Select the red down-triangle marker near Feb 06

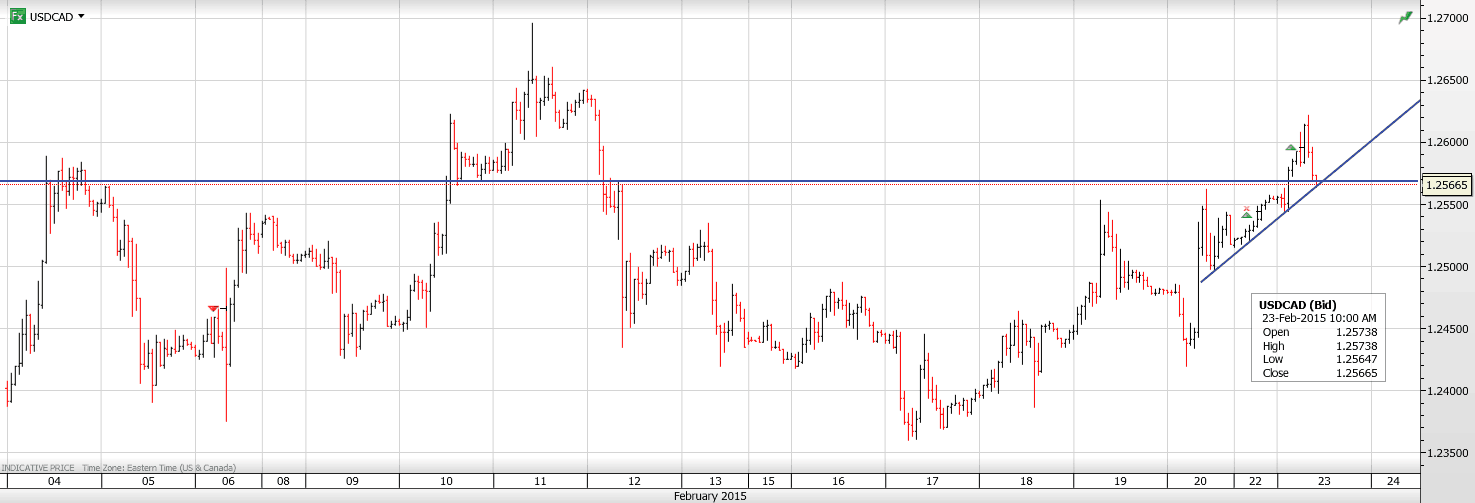(213, 309)
